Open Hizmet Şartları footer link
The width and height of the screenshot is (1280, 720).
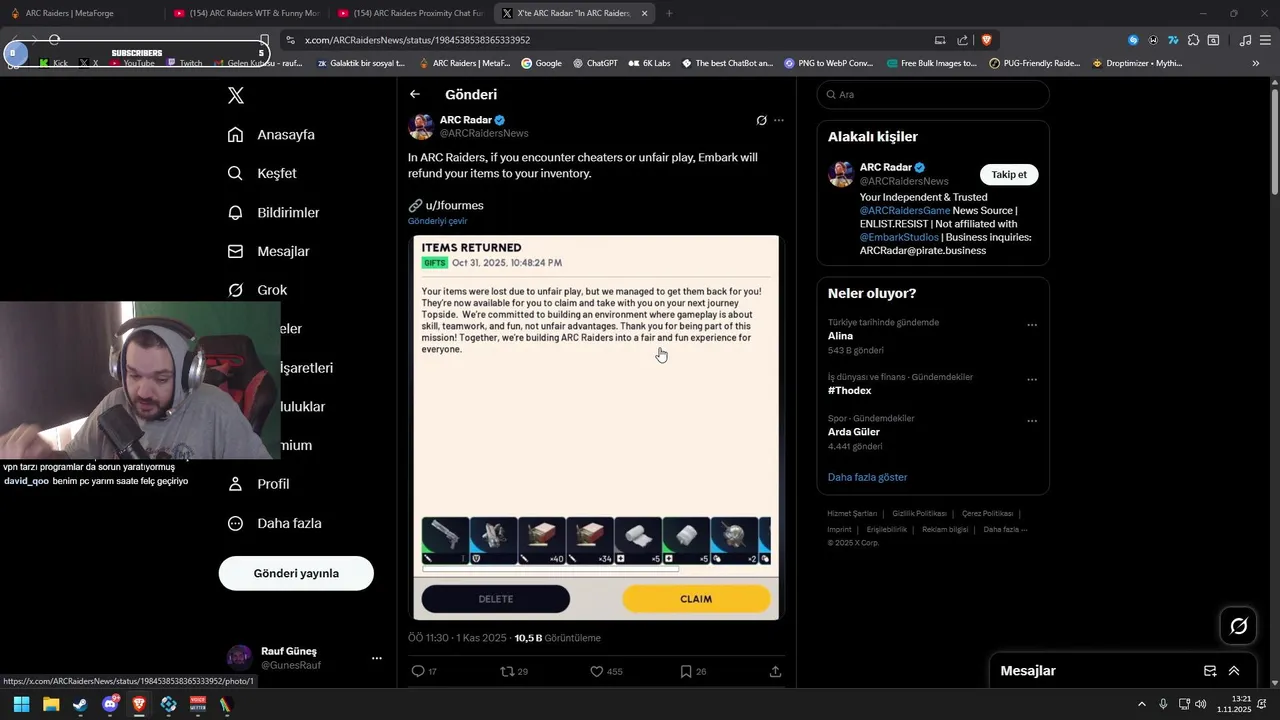tap(852, 513)
